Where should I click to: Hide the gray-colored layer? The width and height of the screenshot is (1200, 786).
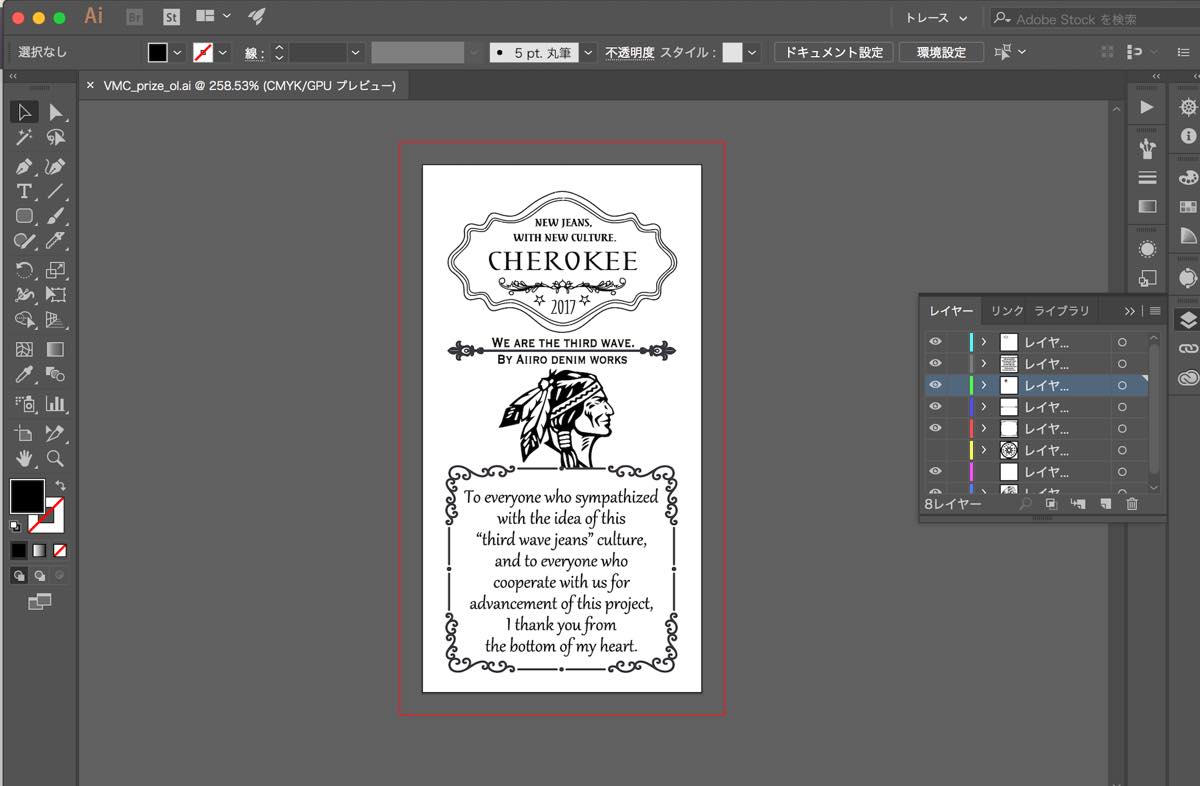936,363
